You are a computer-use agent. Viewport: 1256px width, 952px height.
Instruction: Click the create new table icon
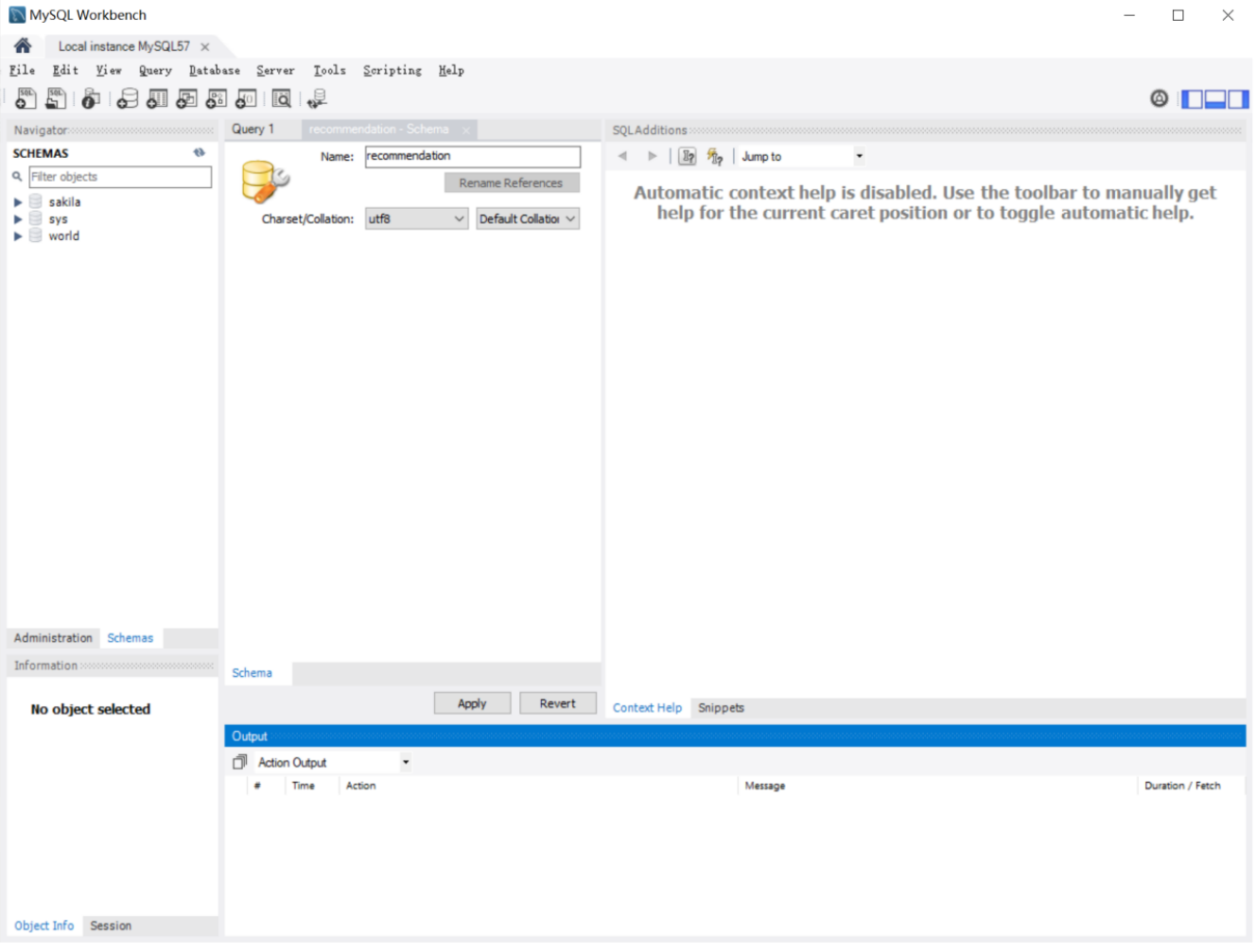(x=157, y=98)
